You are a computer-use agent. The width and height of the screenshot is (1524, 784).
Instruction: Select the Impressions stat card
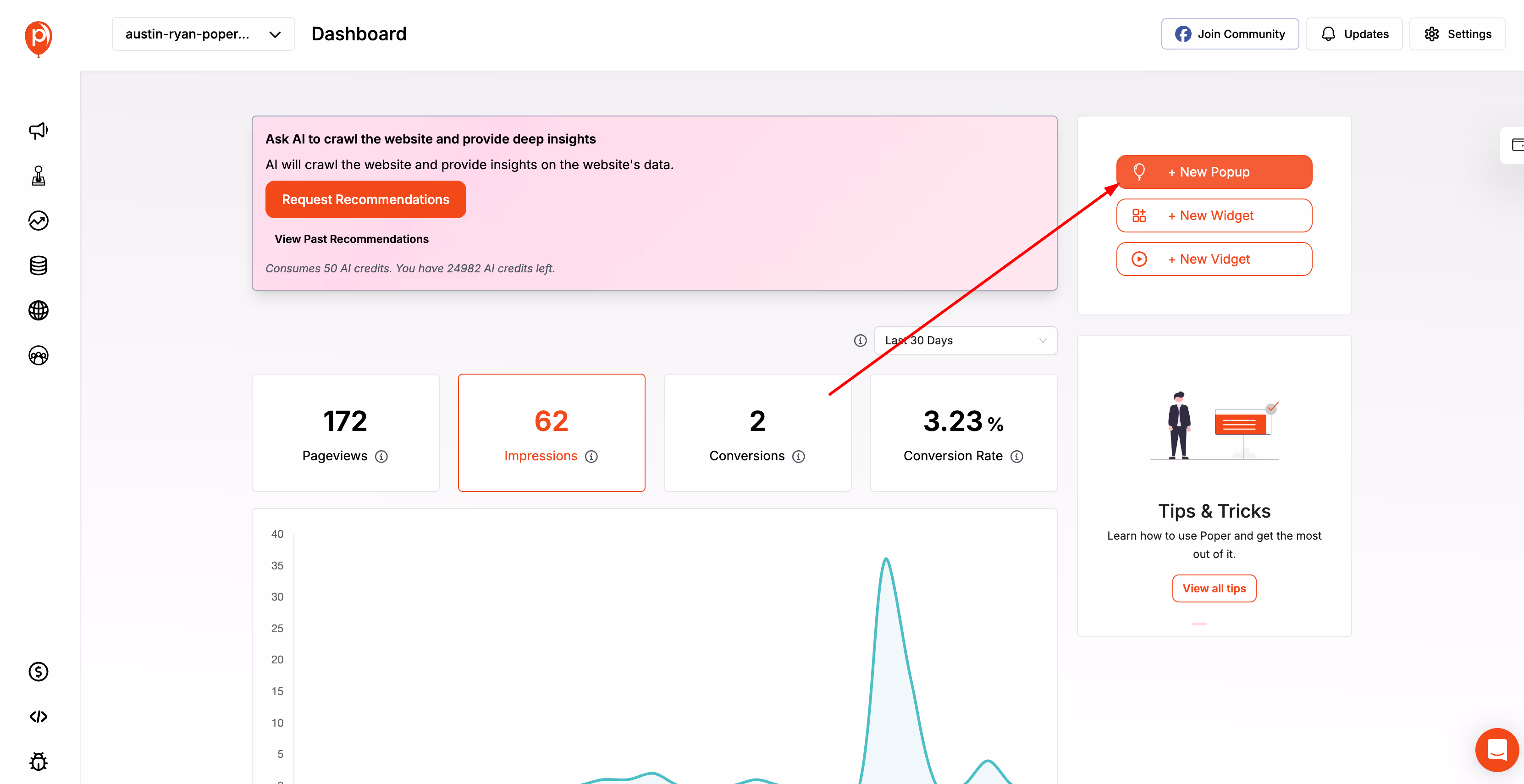coord(552,432)
